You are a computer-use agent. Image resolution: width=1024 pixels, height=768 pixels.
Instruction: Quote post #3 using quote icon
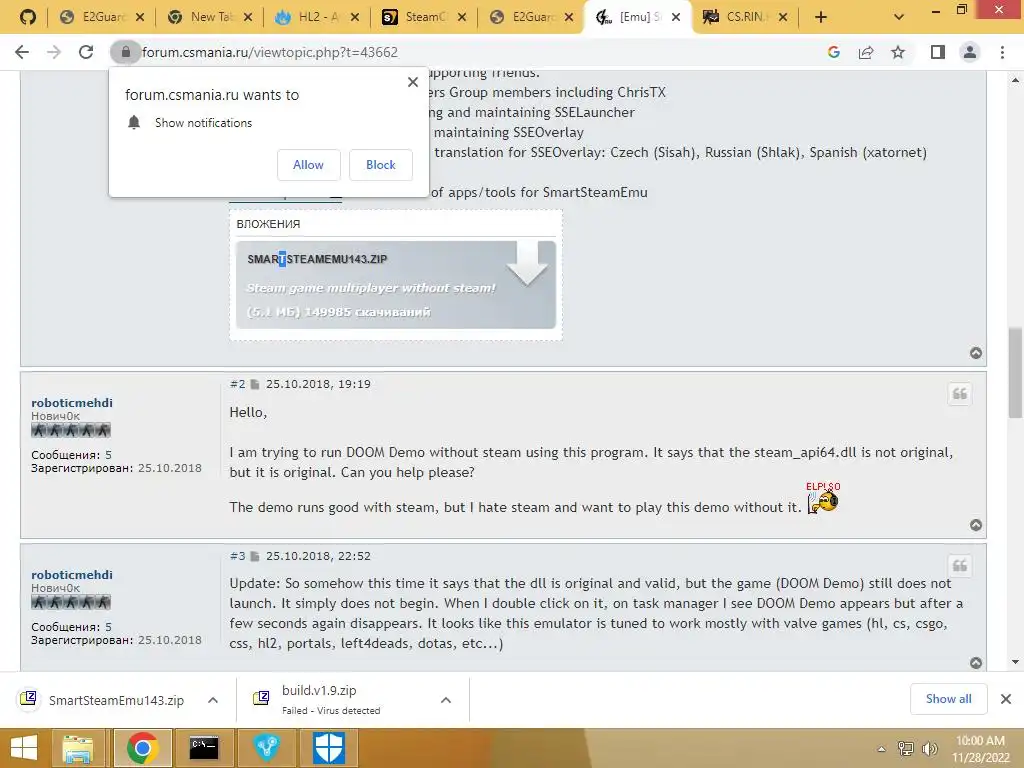pos(959,566)
